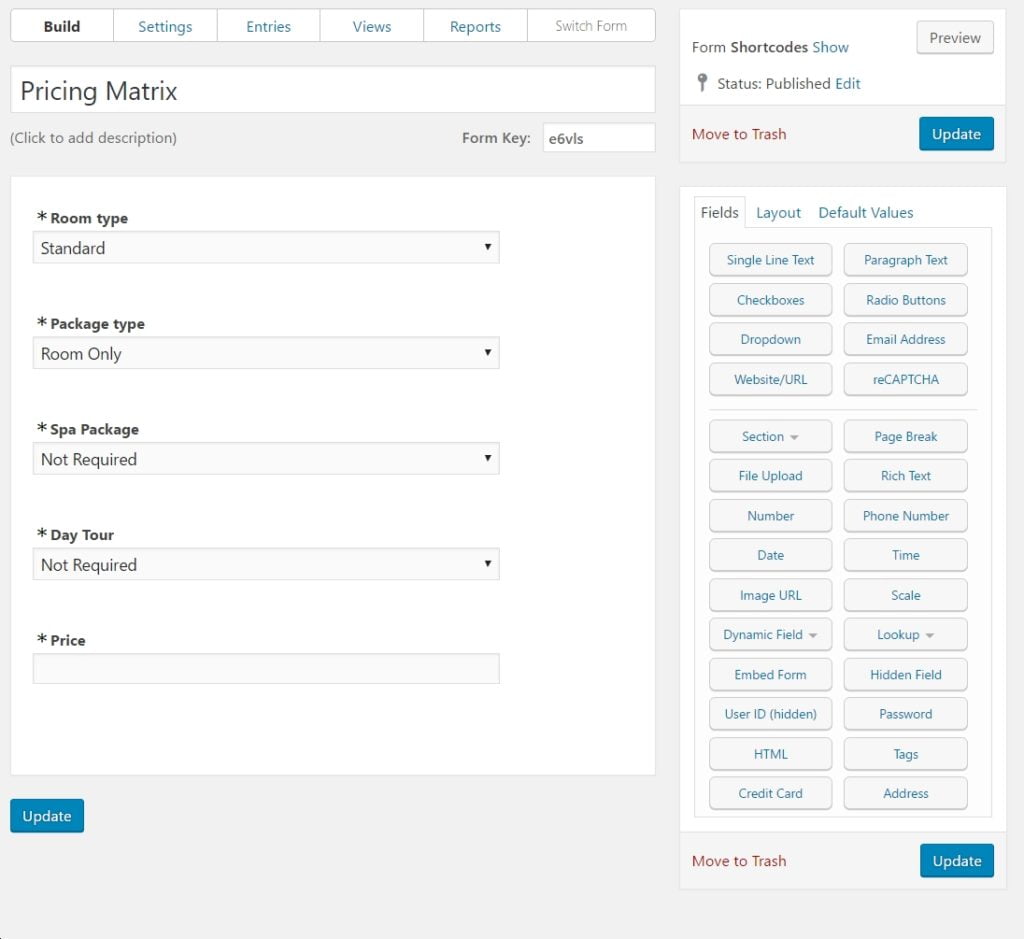1024x939 pixels.
Task: Click the Show shortcodes link
Action: point(830,47)
